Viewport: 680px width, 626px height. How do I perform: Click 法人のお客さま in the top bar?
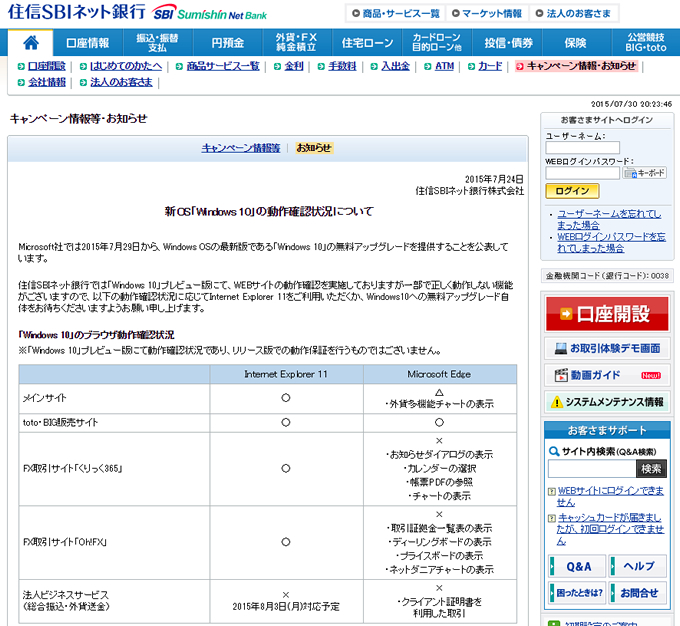tap(573, 13)
